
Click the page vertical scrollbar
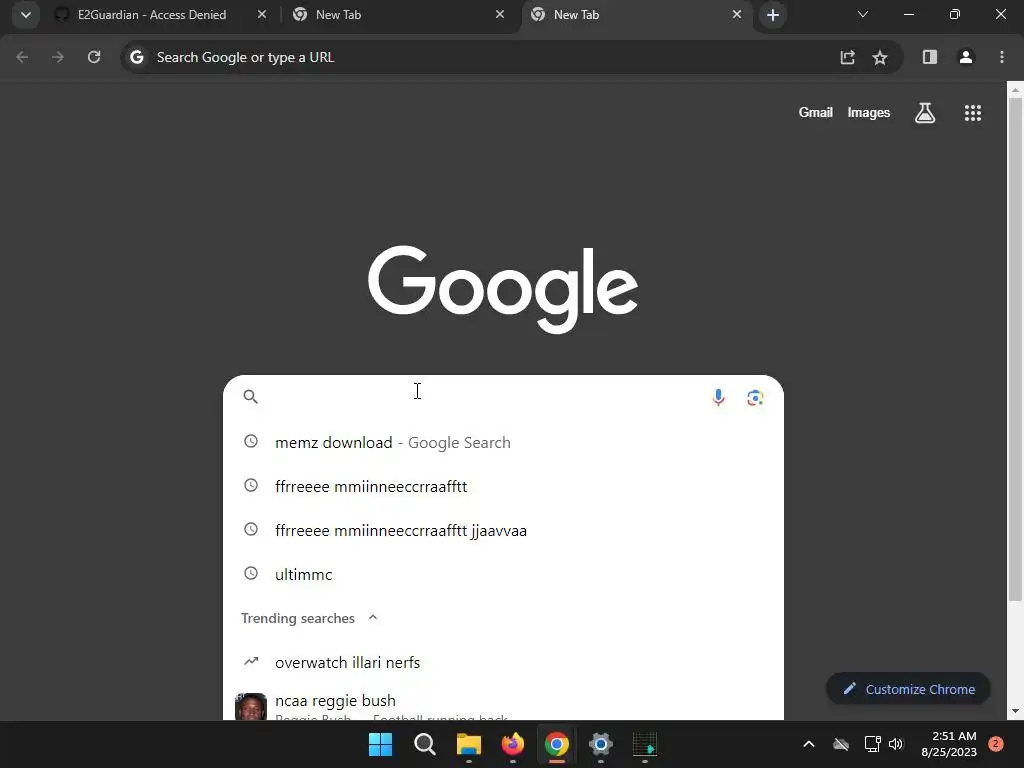[x=1015, y=349]
